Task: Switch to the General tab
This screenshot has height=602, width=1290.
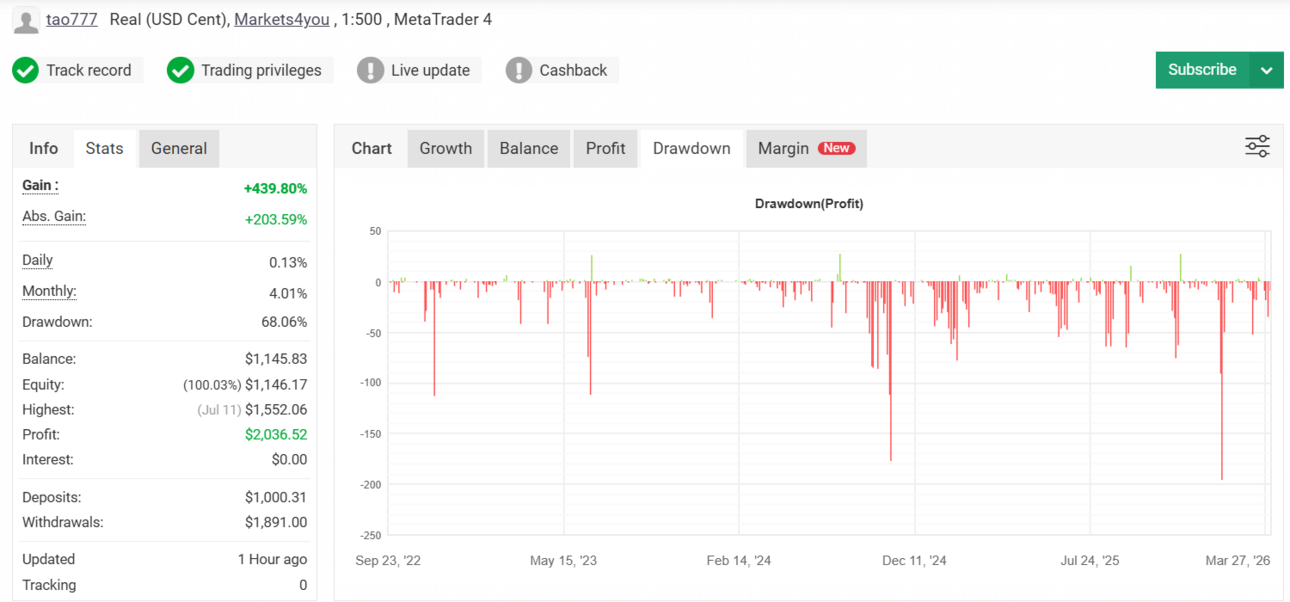Action: (179, 148)
